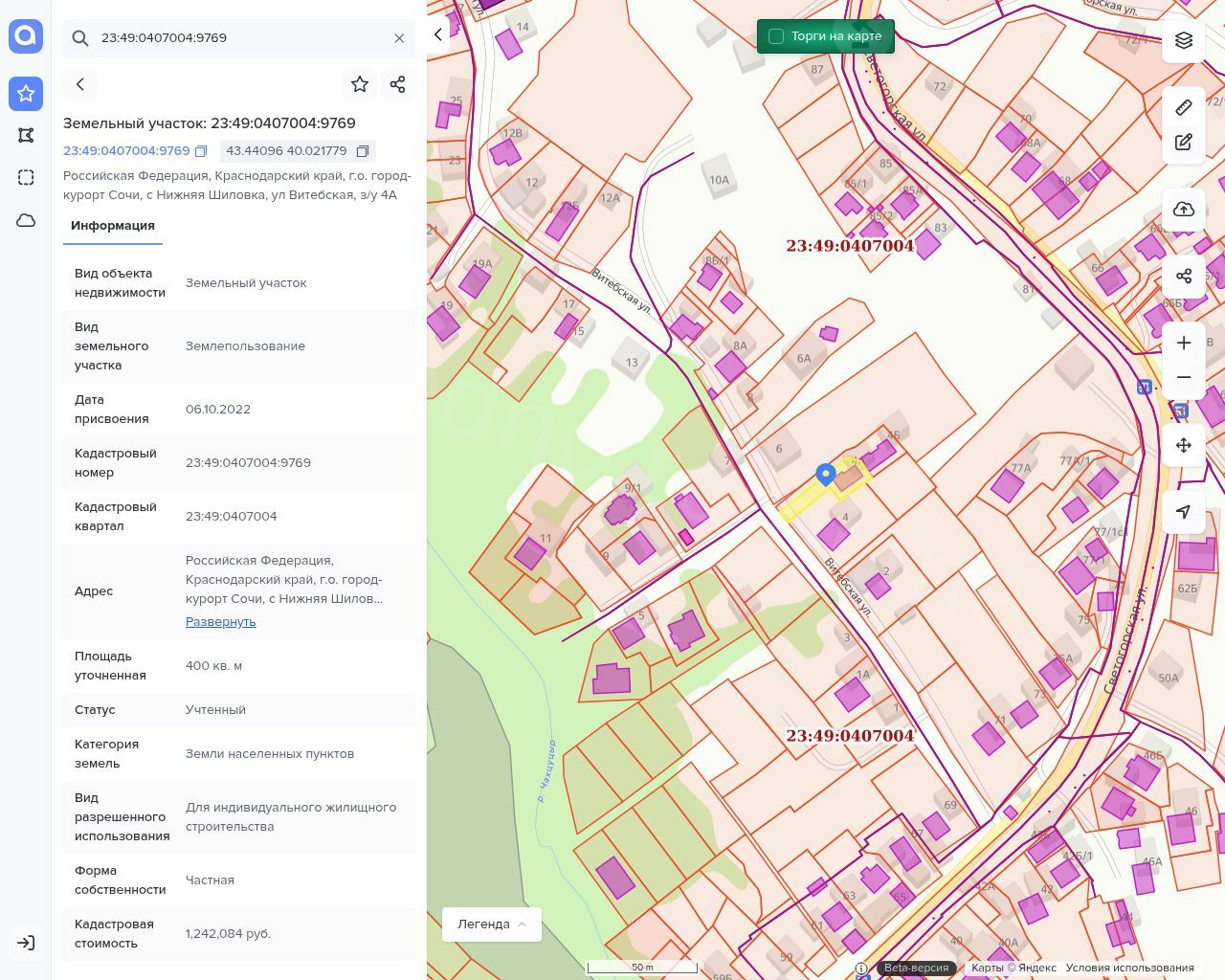1225x980 pixels.
Task: Switch to the Информация tab
Action: (x=113, y=226)
